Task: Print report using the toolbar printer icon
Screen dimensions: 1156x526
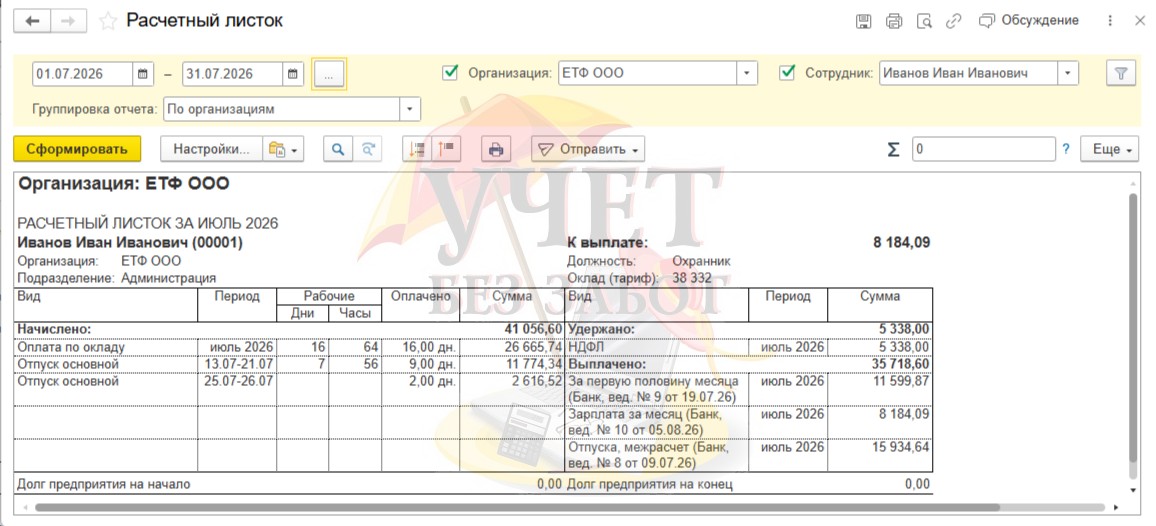Action: click(496, 149)
